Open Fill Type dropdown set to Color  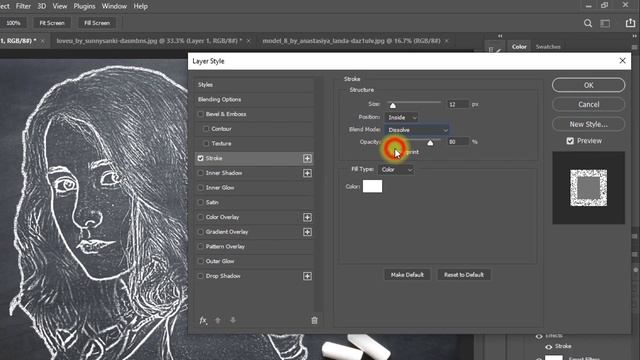click(x=396, y=169)
